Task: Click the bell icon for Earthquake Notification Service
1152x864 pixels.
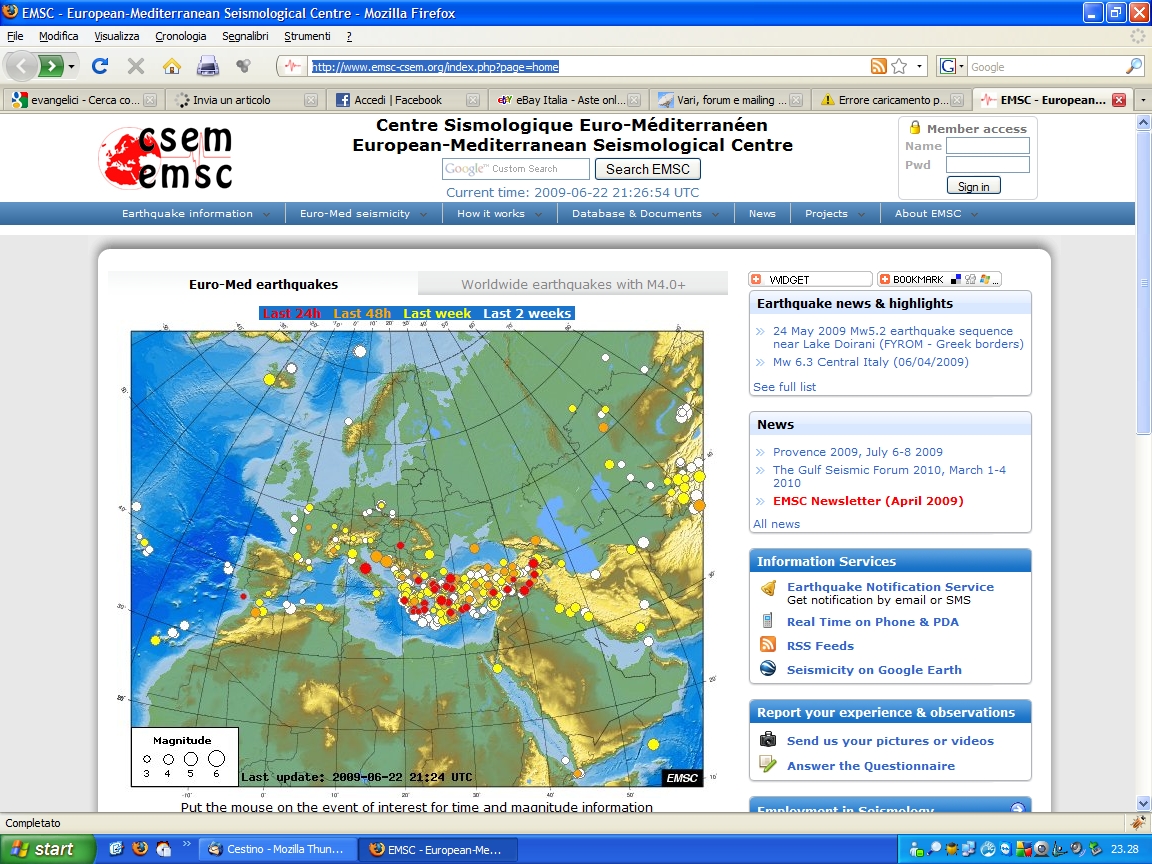Action: [x=768, y=588]
